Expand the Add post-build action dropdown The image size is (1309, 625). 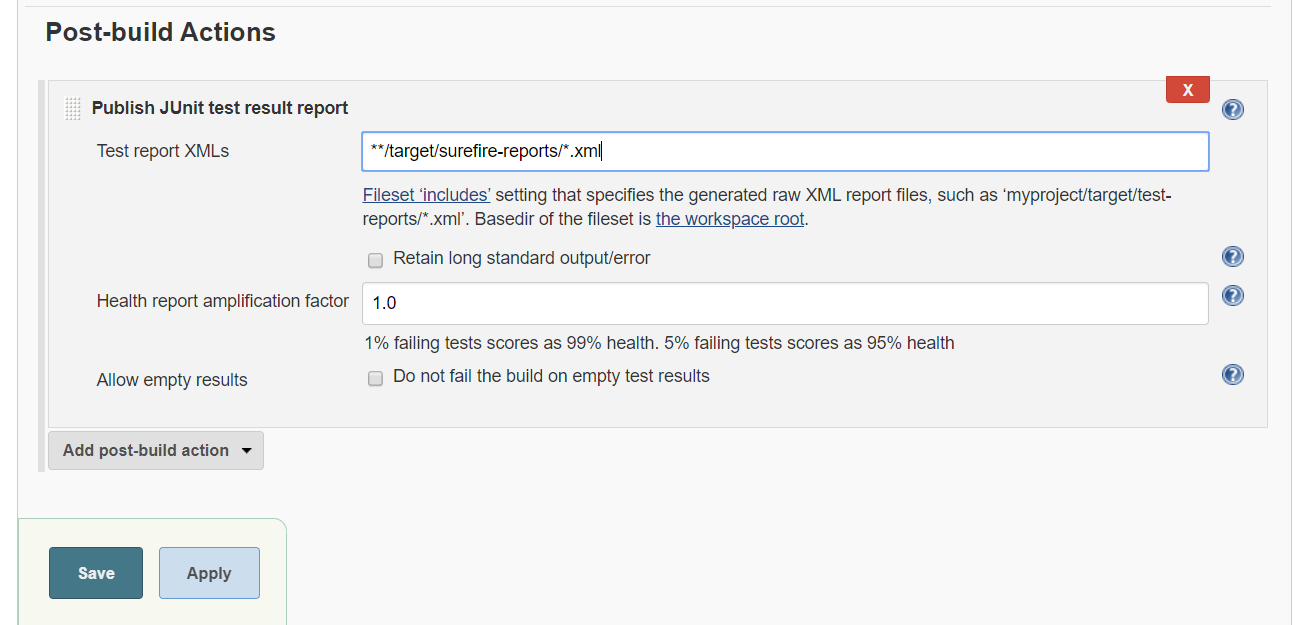(x=156, y=450)
